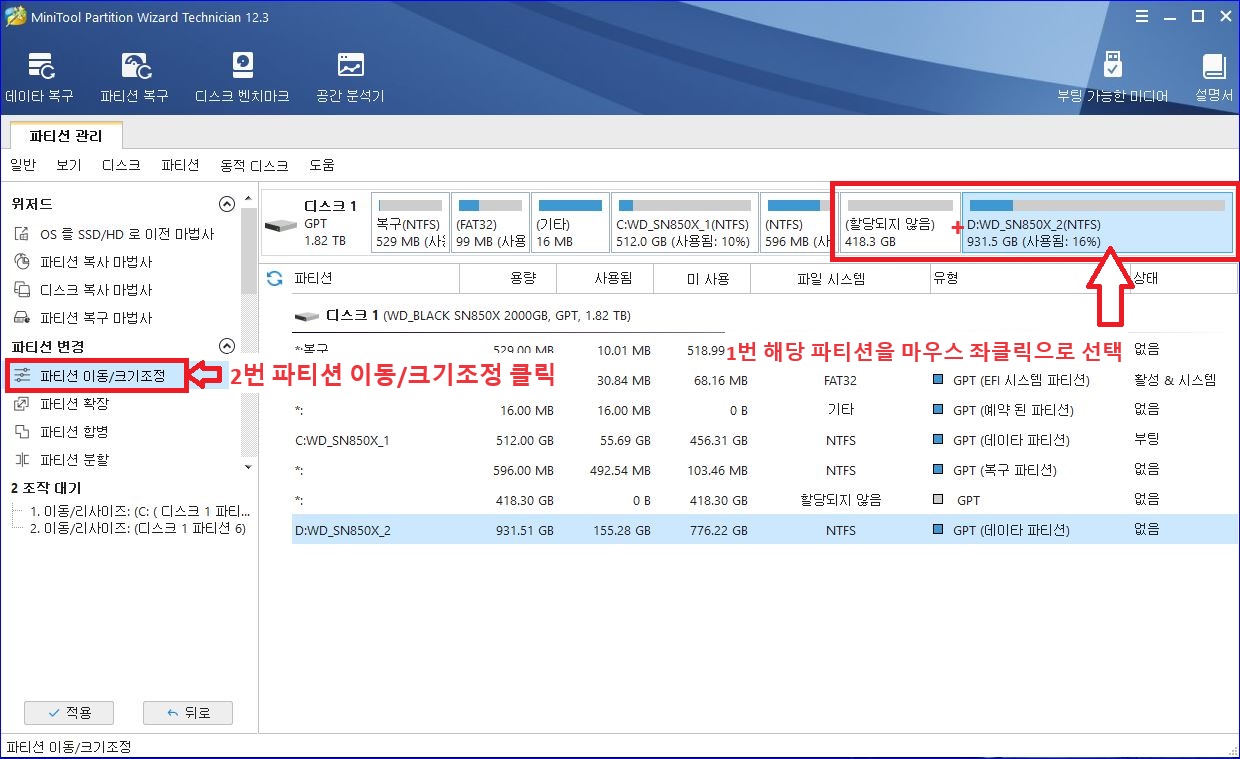Click the 16.00 MB capacity cell of the 기타 row
The image size is (1240, 759).
525,411
